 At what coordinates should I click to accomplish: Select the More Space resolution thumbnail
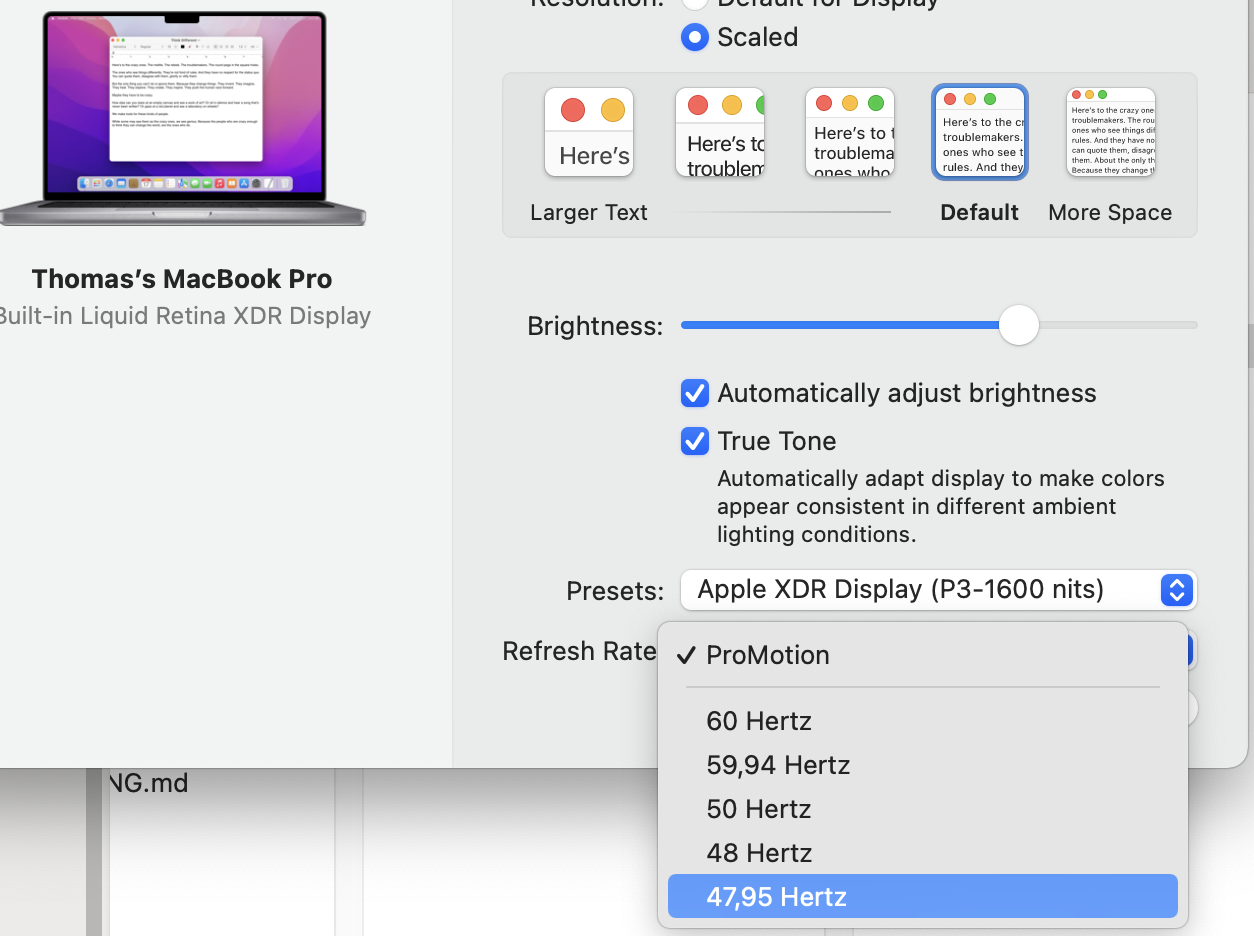1111,132
